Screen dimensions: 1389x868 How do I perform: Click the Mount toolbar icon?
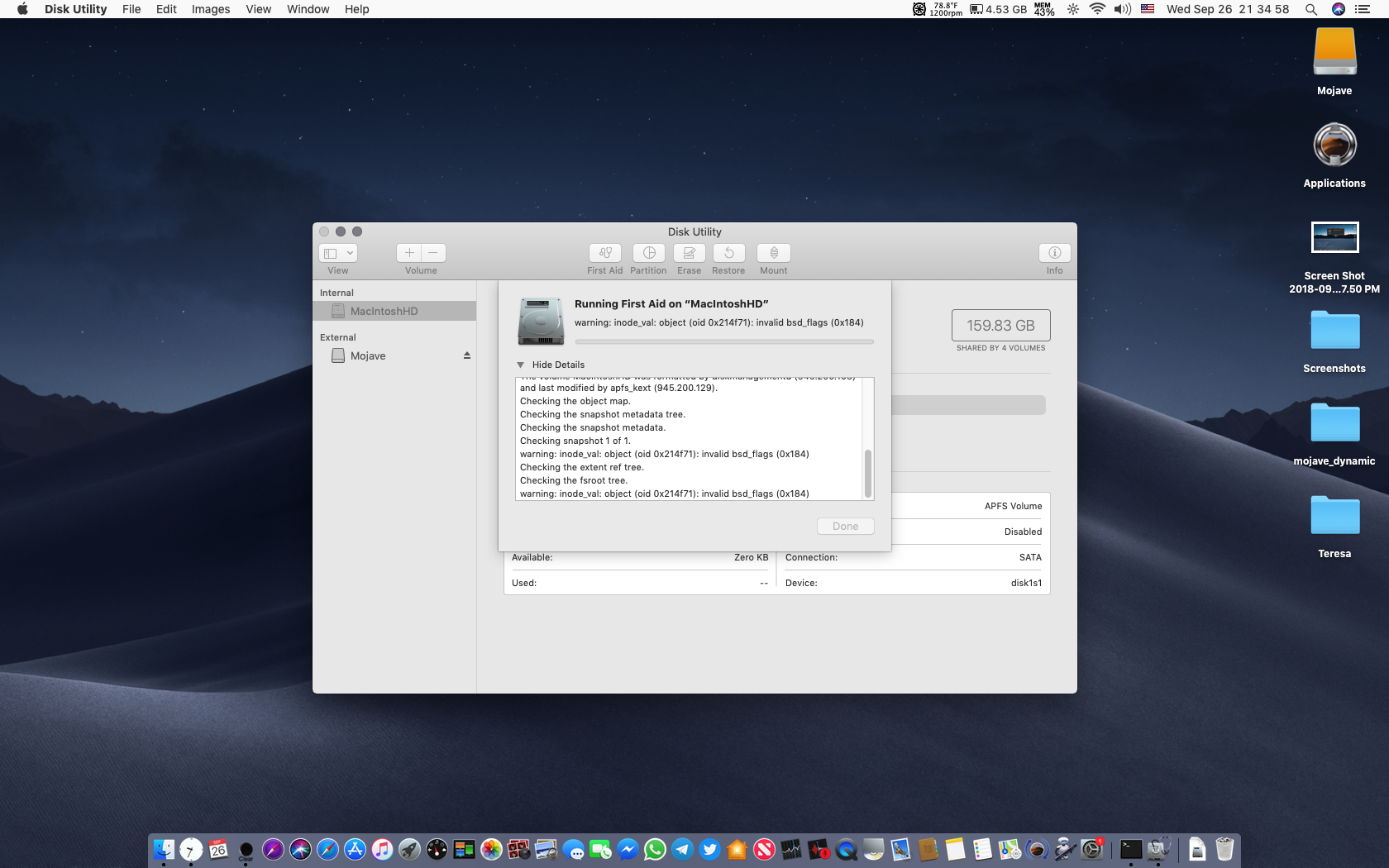774,253
